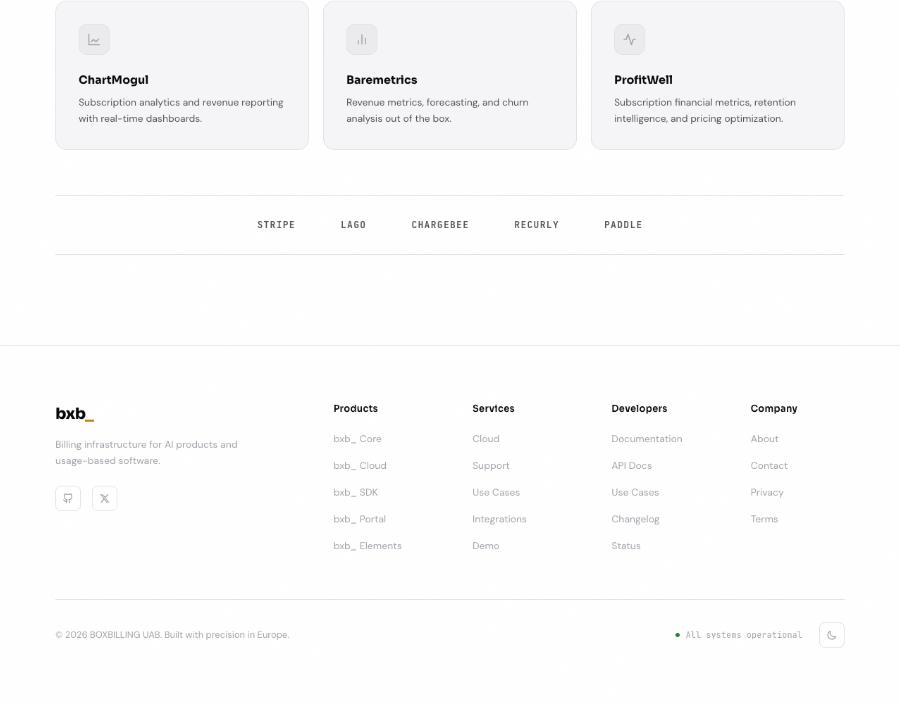Click the Company column heading
This screenshot has height=704, width=900.
[774, 409]
